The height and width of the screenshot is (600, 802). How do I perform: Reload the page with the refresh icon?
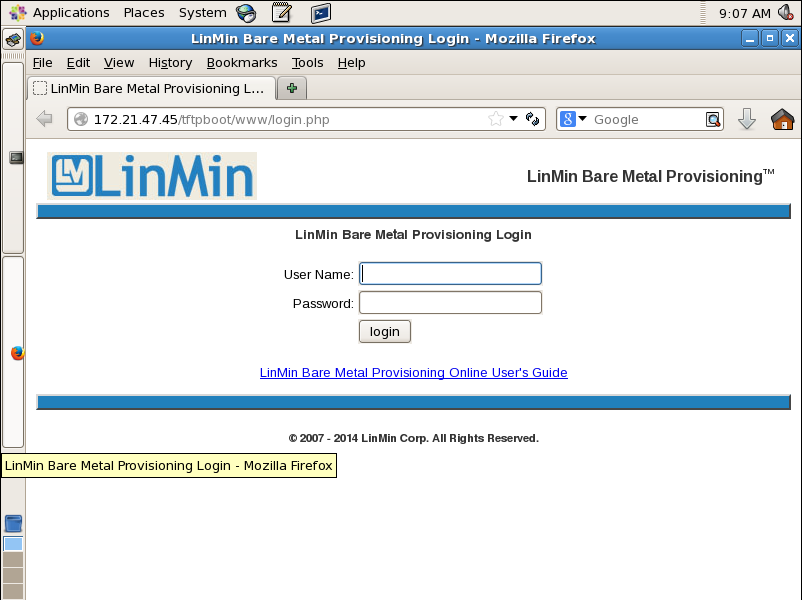coord(532,119)
